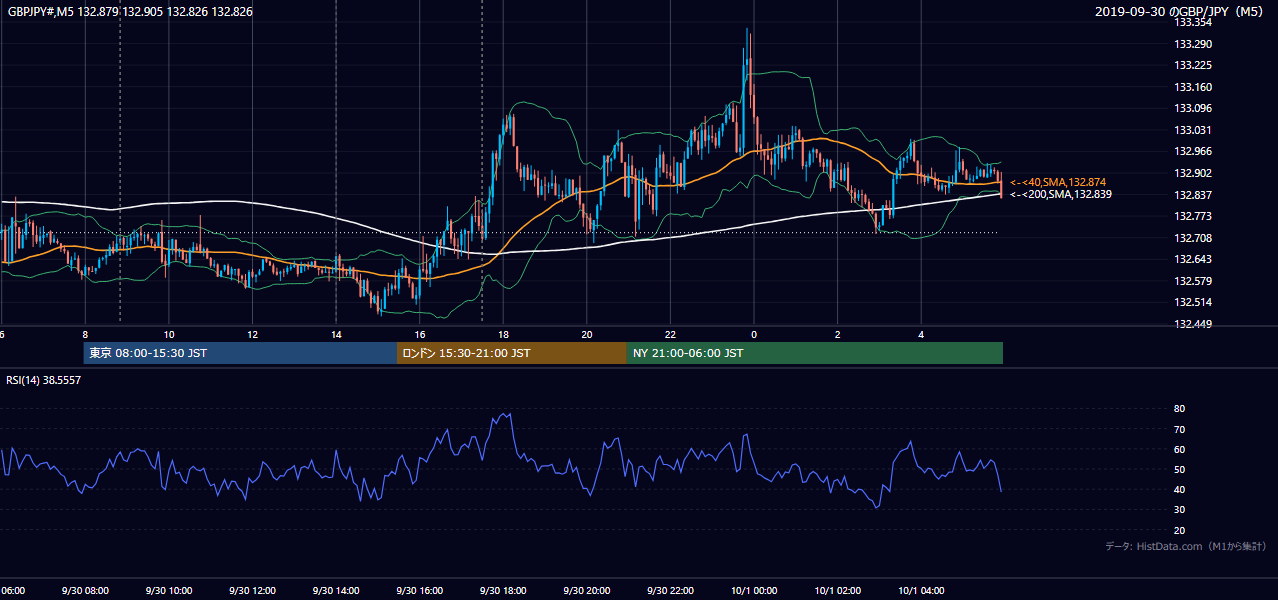This screenshot has height=600, width=1278.
Task: Click the RSI scale value 70
Action: click(1180, 429)
